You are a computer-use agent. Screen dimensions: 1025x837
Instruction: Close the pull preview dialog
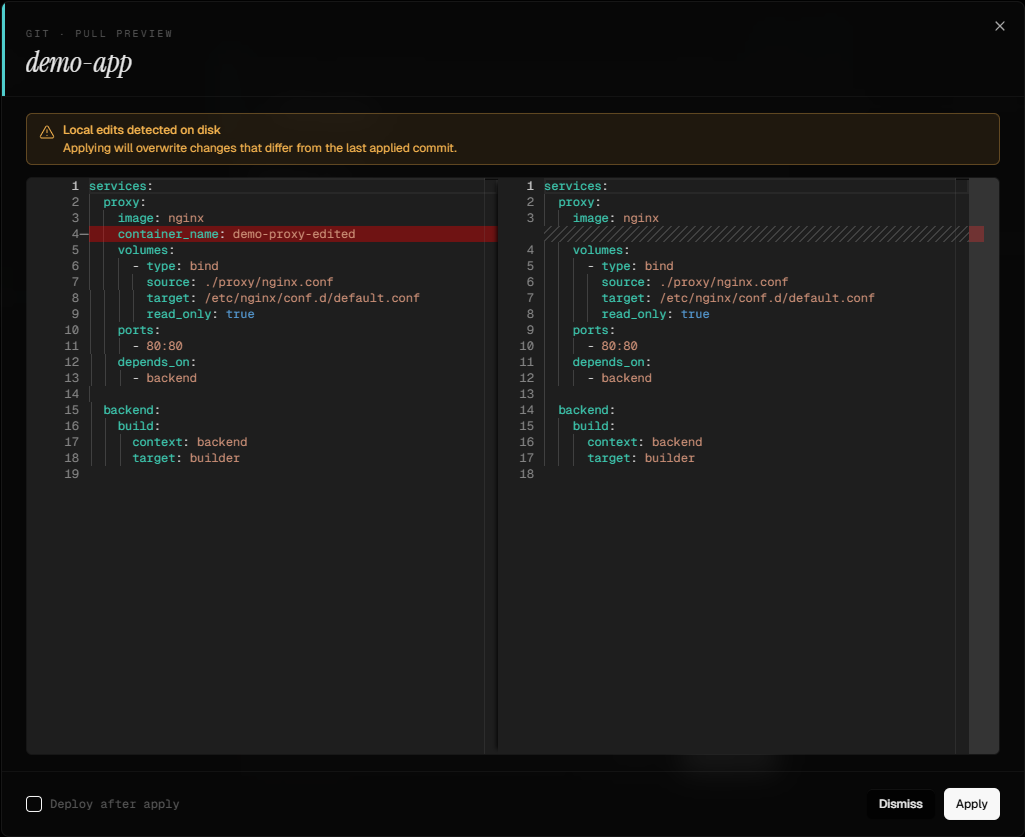pos(1000,26)
